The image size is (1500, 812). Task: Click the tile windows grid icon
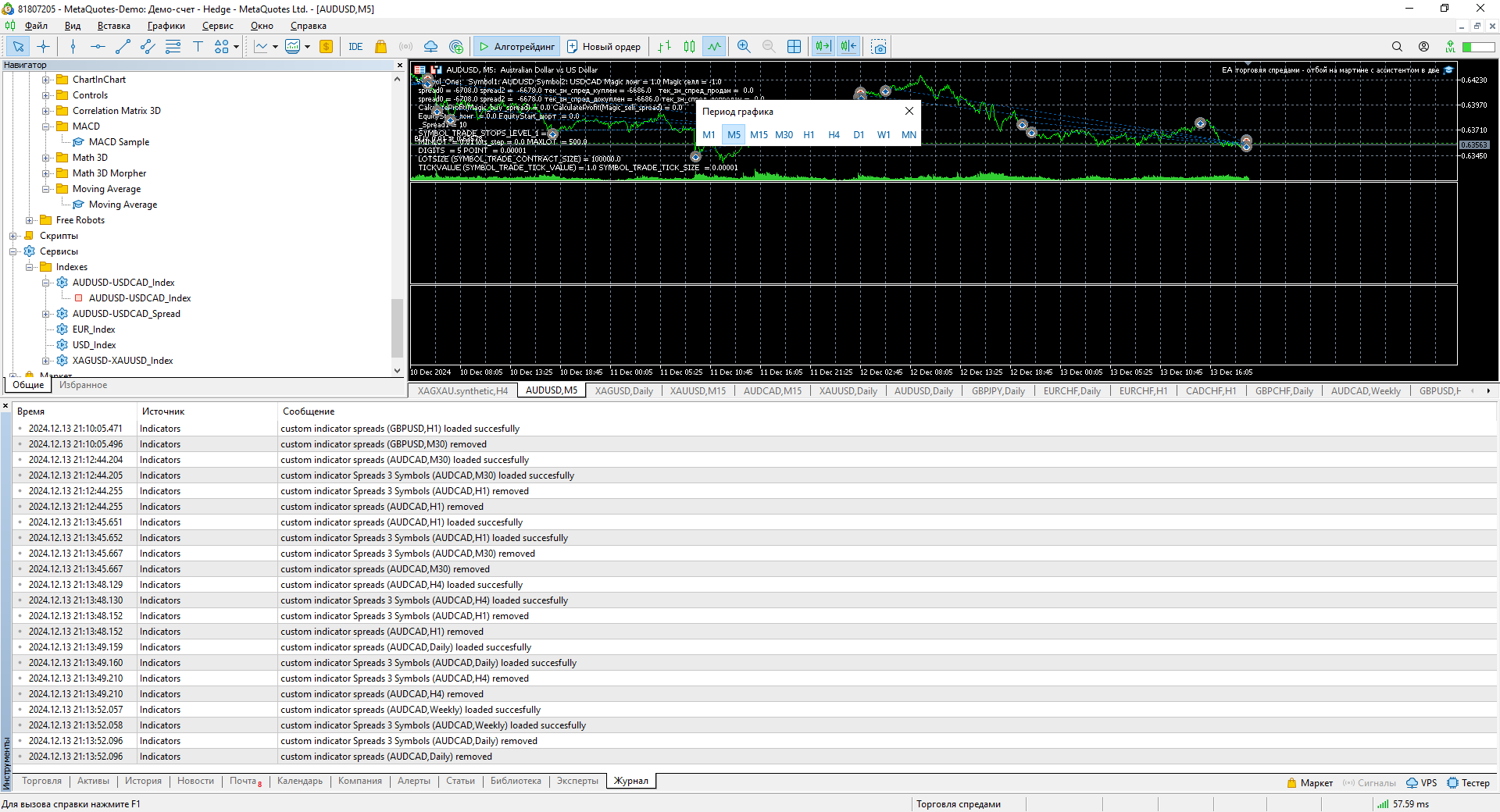(794, 47)
